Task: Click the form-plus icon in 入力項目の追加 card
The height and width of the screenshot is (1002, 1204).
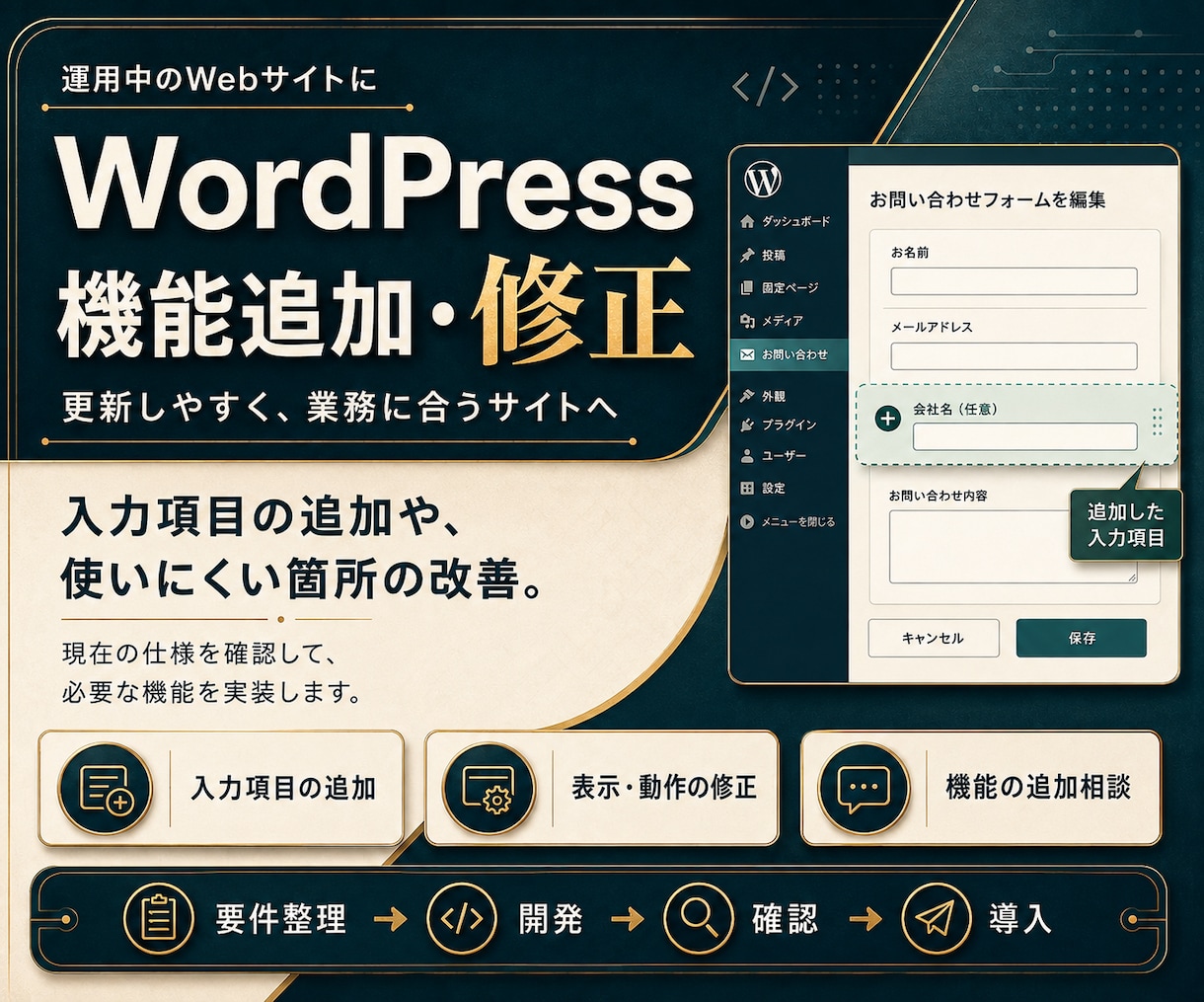Action: 105,788
